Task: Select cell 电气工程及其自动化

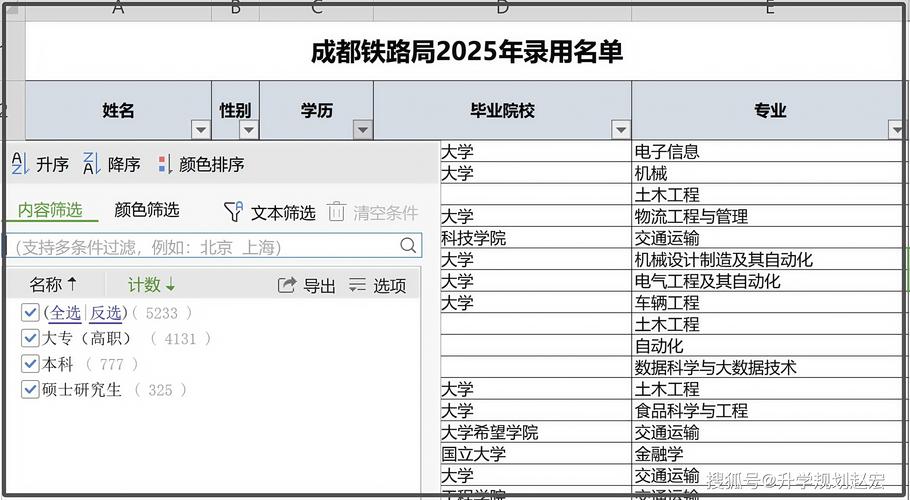Action: coord(767,281)
